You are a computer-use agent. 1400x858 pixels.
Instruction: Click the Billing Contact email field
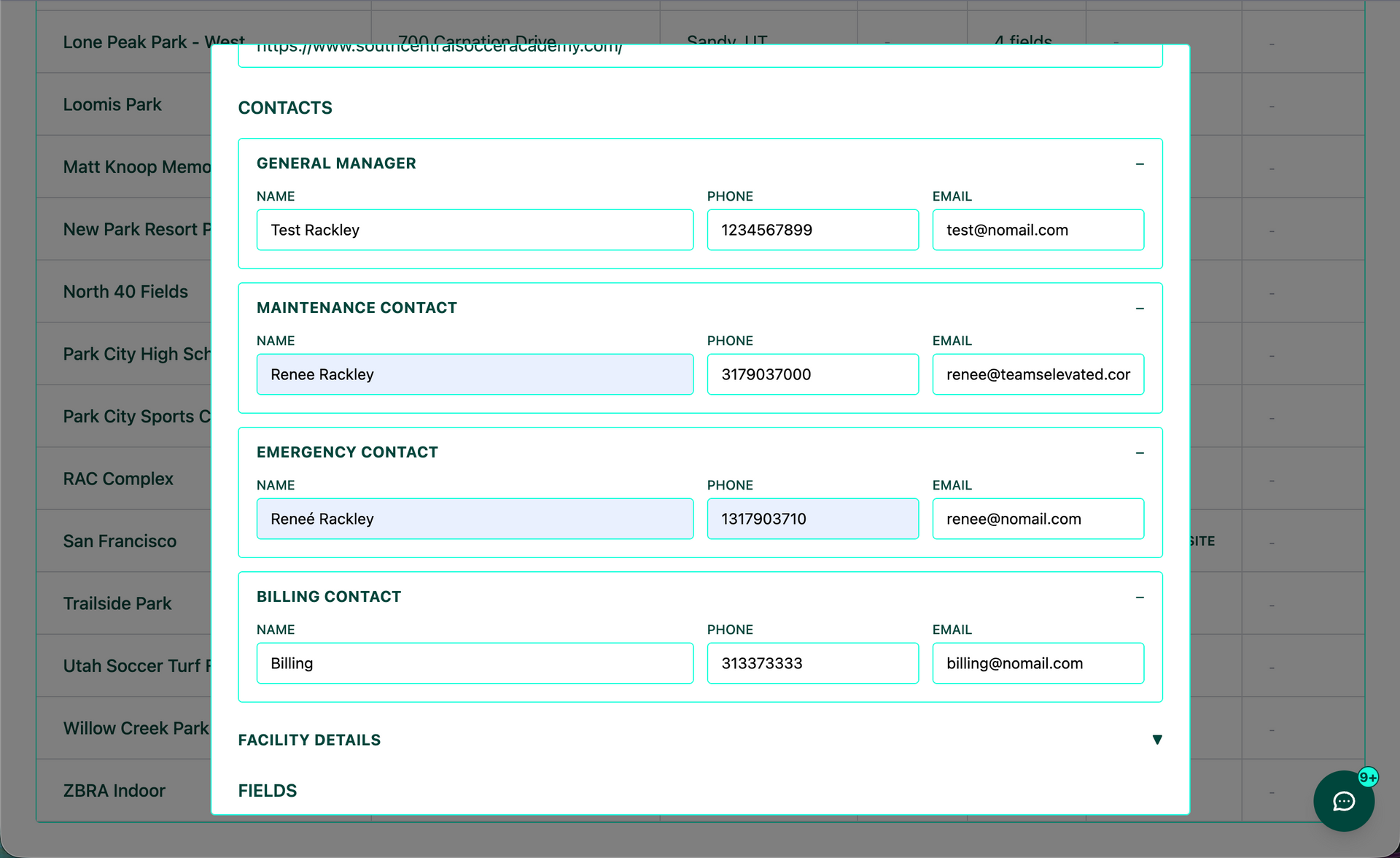click(1038, 663)
